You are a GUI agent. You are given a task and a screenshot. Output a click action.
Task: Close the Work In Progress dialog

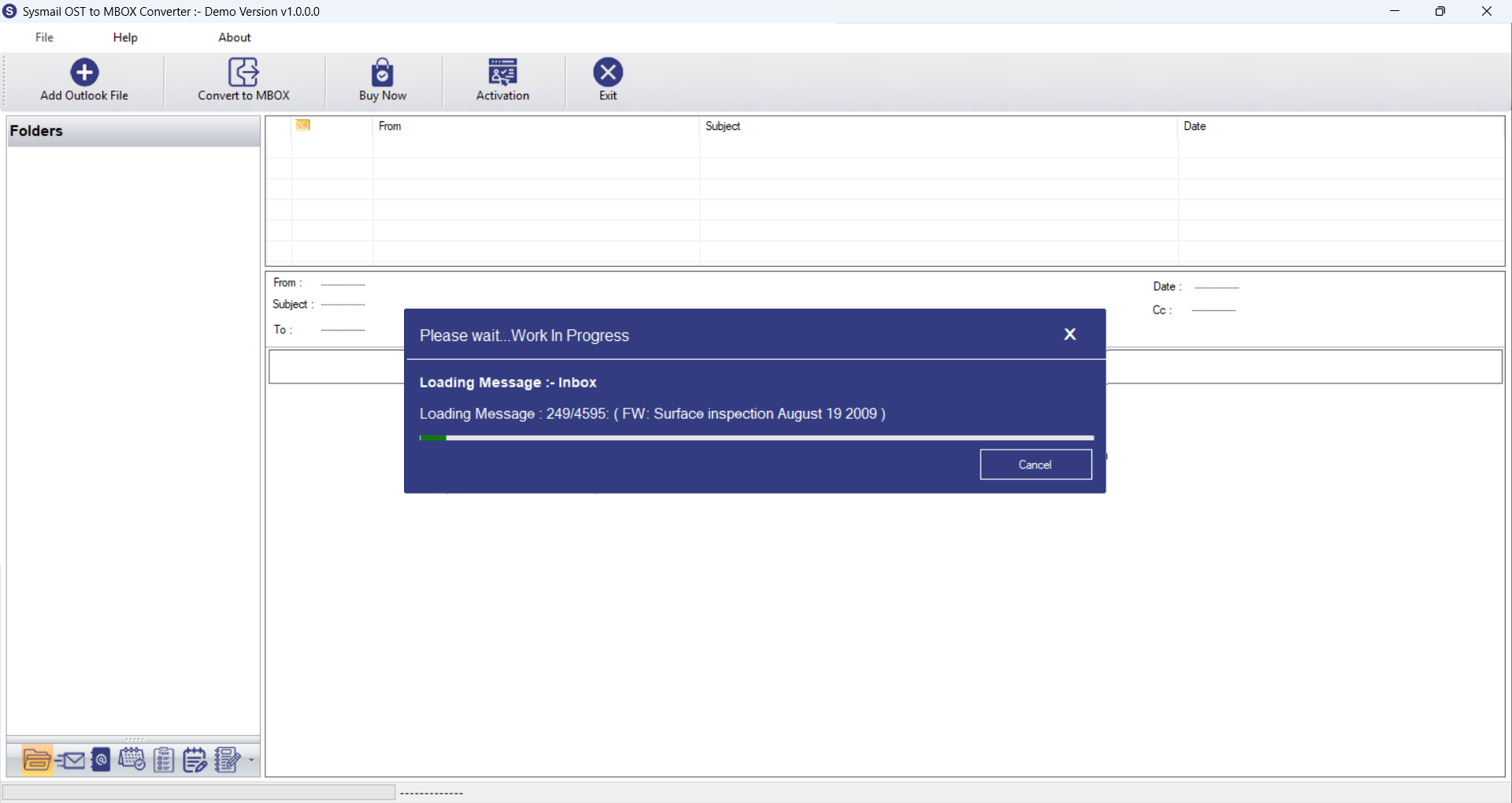1069,335
